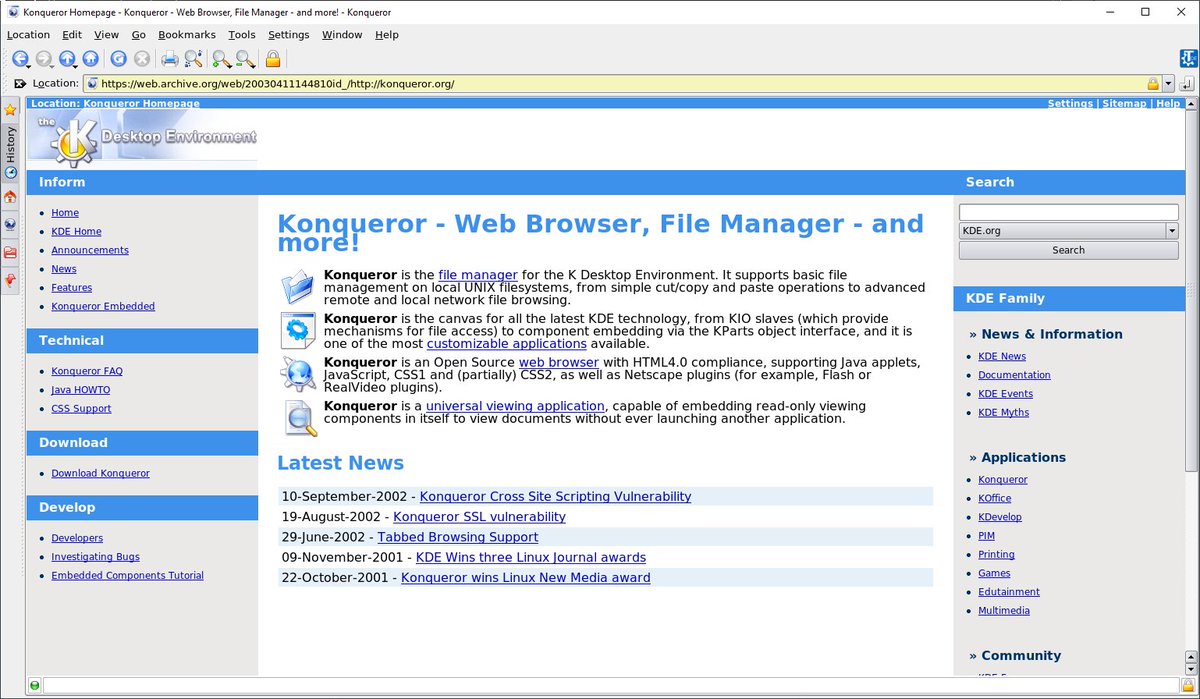Decrease font size with zoom-out magnifier
1200x699 pixels.
pyautogui.click(x=245, y=59)
